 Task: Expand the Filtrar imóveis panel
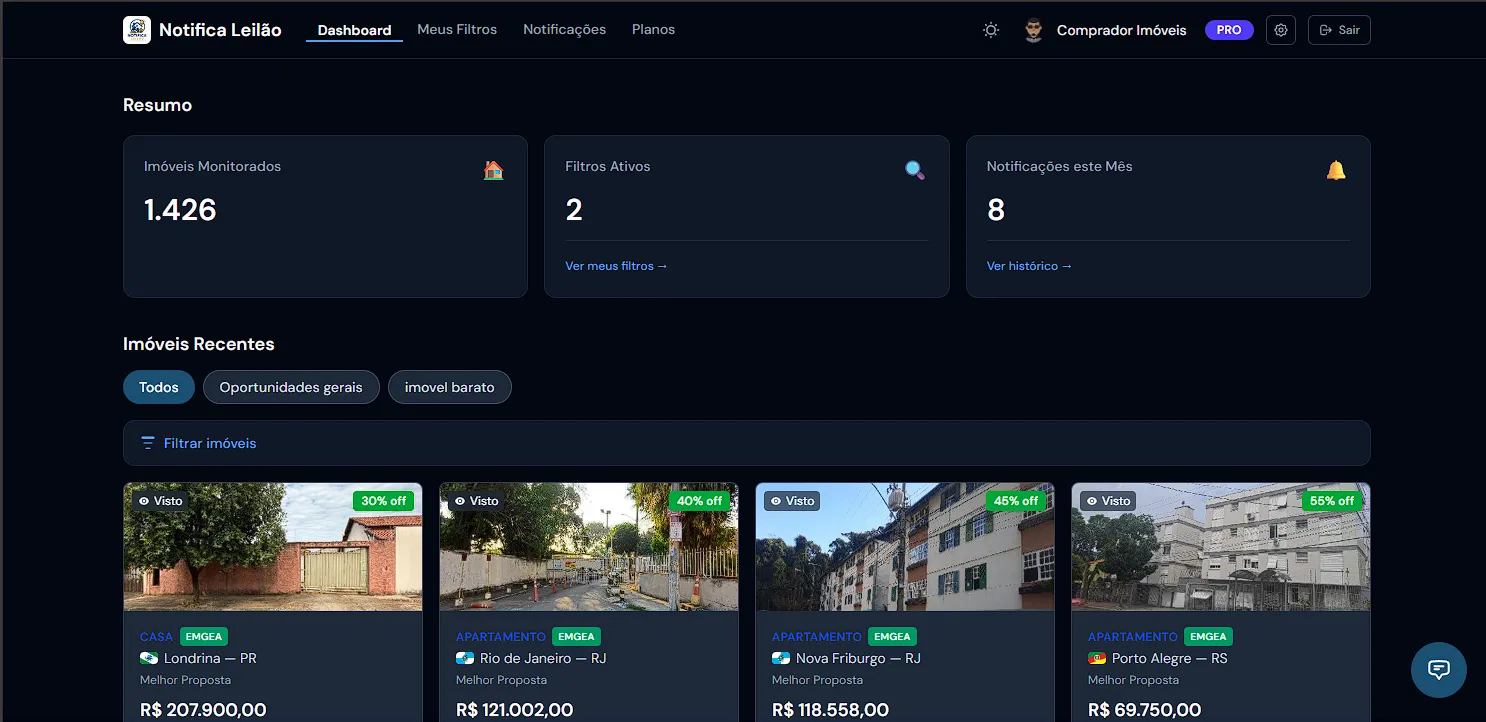point(746,443)
